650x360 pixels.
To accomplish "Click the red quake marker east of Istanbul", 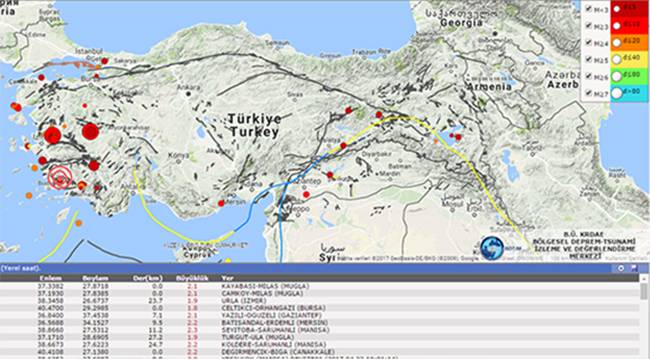I will point(104,61).
